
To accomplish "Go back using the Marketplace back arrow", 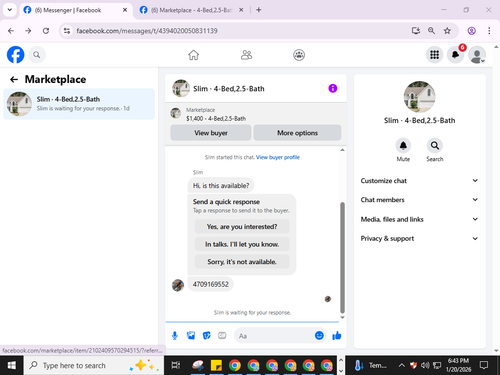I will (x=14, y=79).
